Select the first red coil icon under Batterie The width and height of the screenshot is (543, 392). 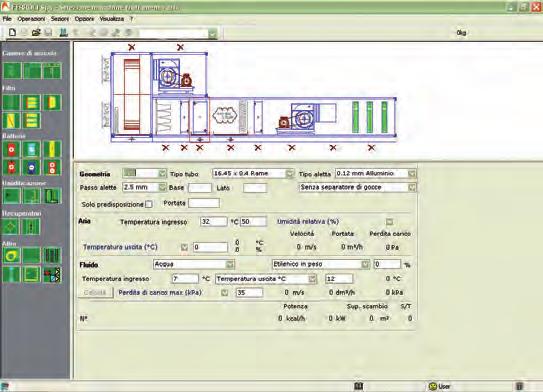coord(11,149)
